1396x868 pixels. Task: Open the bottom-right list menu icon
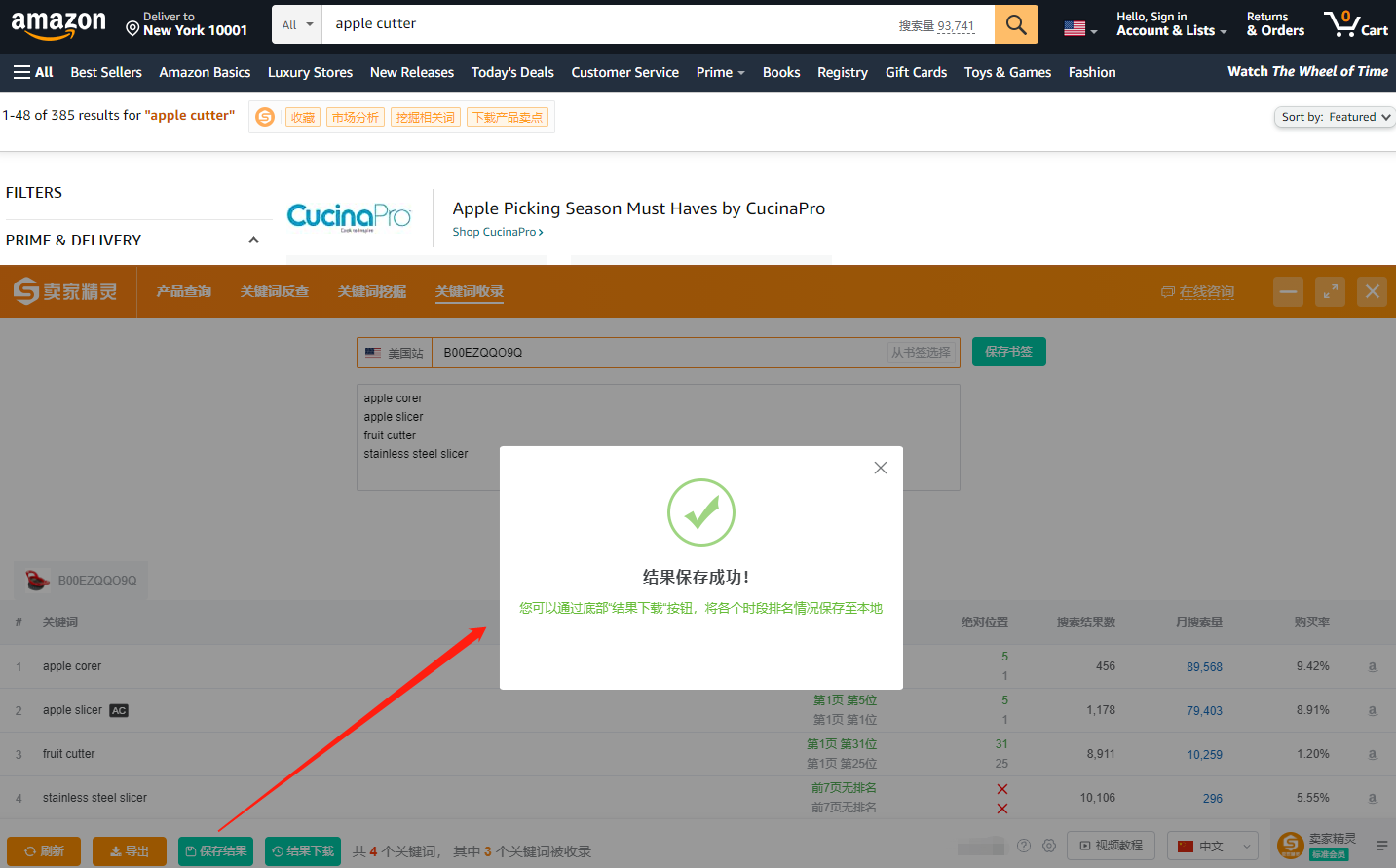[x=1381, y=846]
